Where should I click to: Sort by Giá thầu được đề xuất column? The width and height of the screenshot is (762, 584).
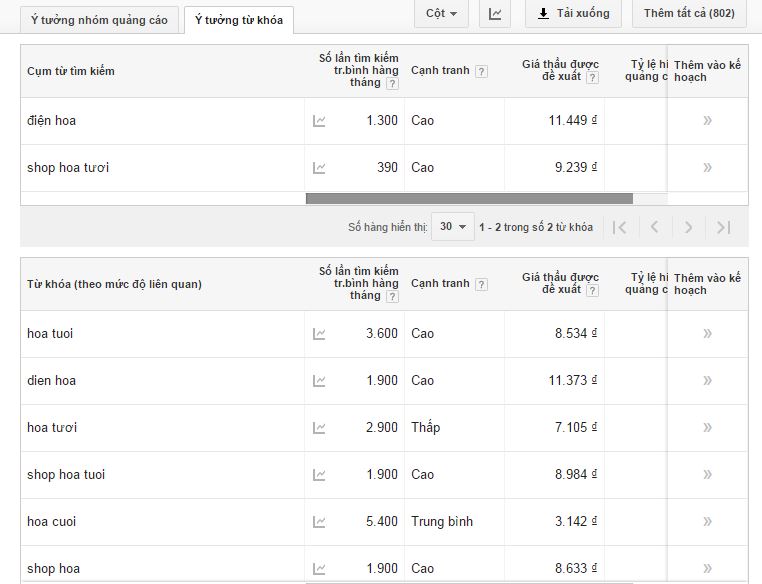560,283
